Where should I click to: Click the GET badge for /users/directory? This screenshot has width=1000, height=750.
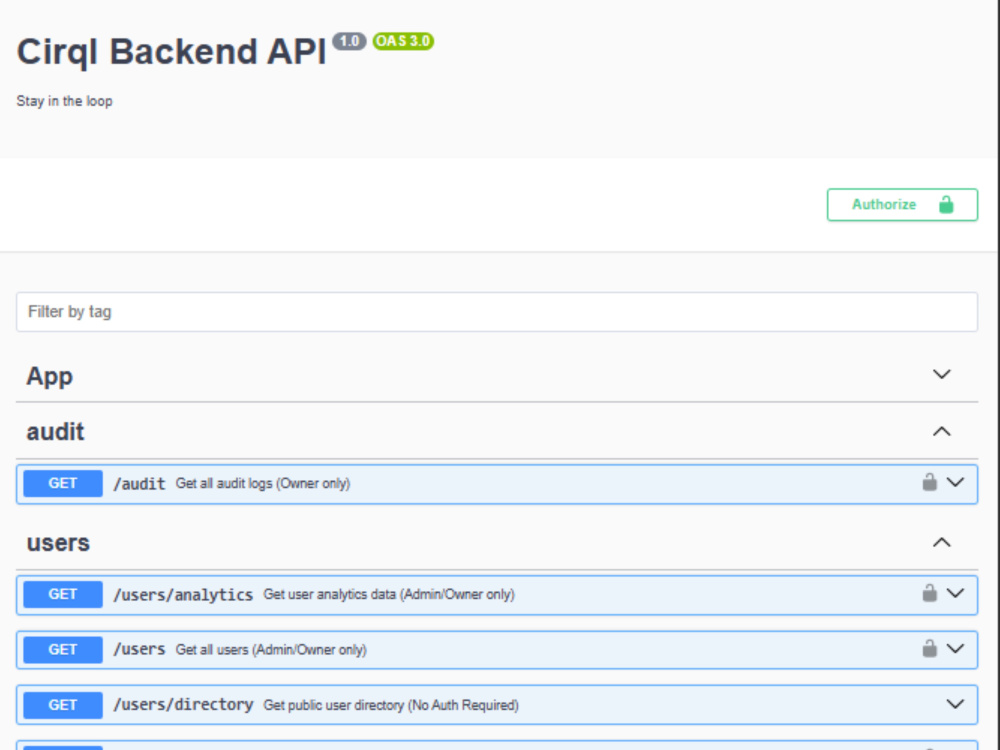click(x=62, y=705)
